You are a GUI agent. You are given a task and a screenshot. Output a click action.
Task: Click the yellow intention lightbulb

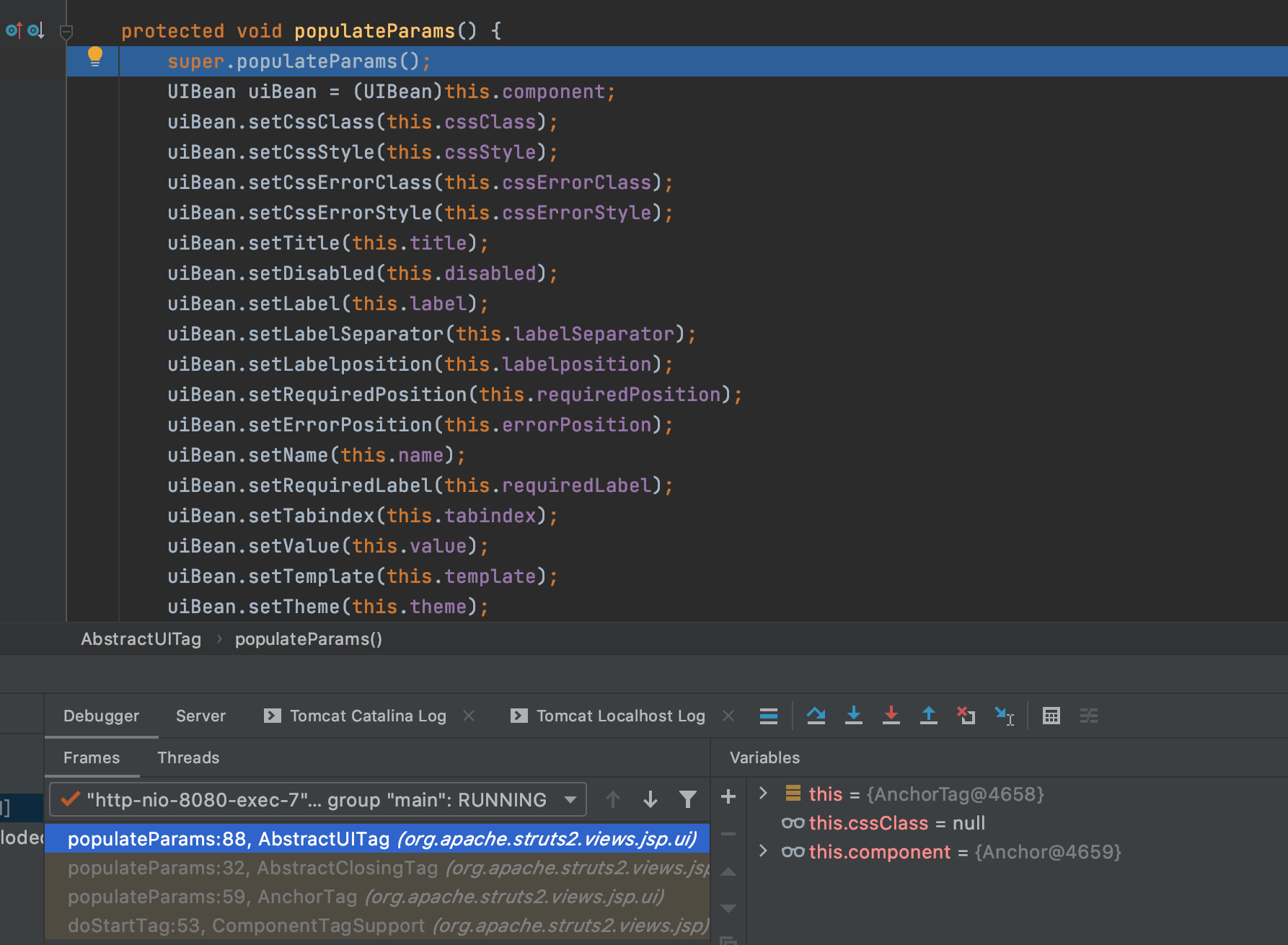tap(94, 57)
